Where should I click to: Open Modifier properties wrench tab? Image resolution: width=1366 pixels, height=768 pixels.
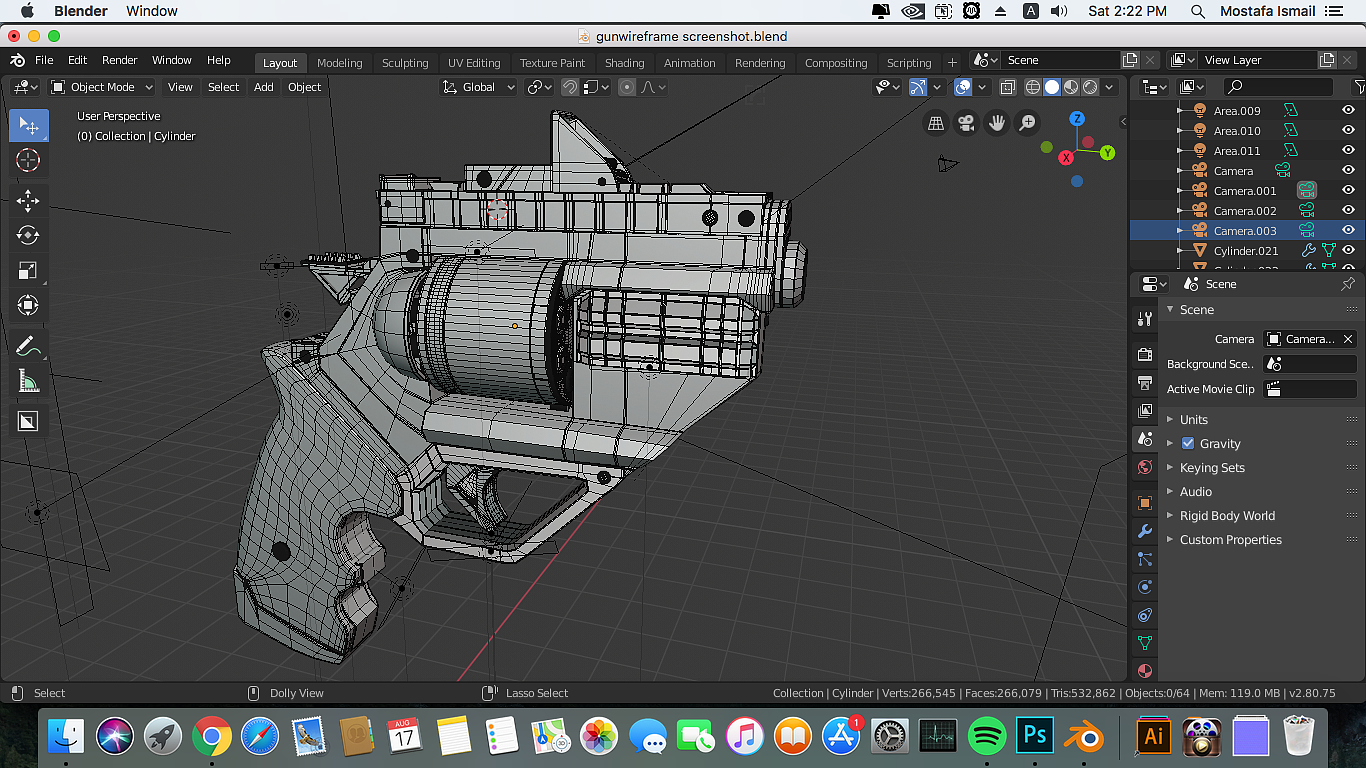(1145, 531)
